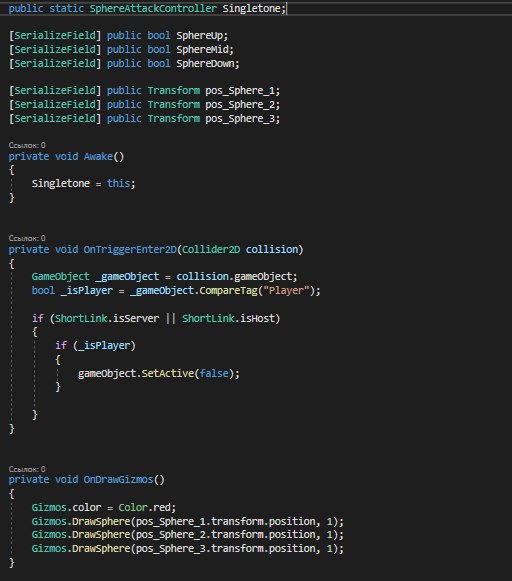Click 'Gizmos.color' assignment target
The width and height of the screenshot is (512, 581).
(66, 507)
